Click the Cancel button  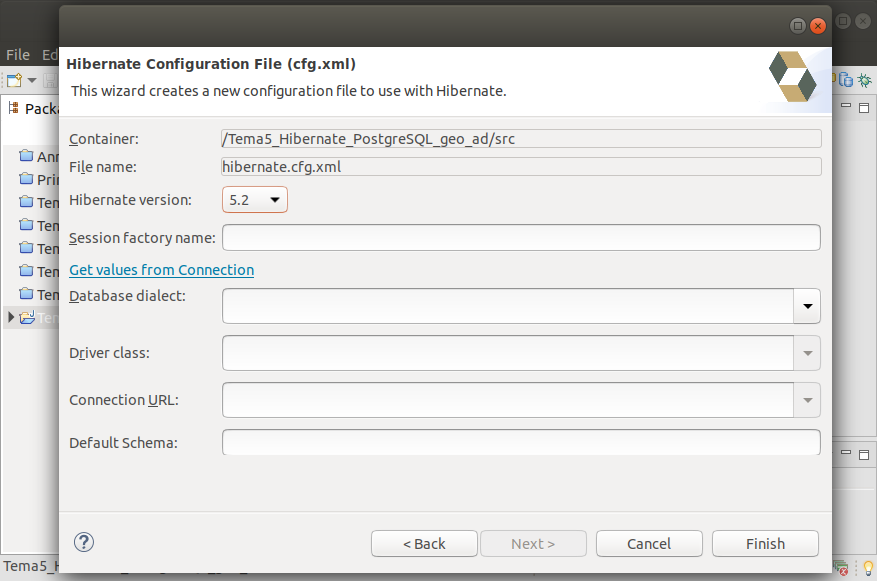tap(649, 544)
